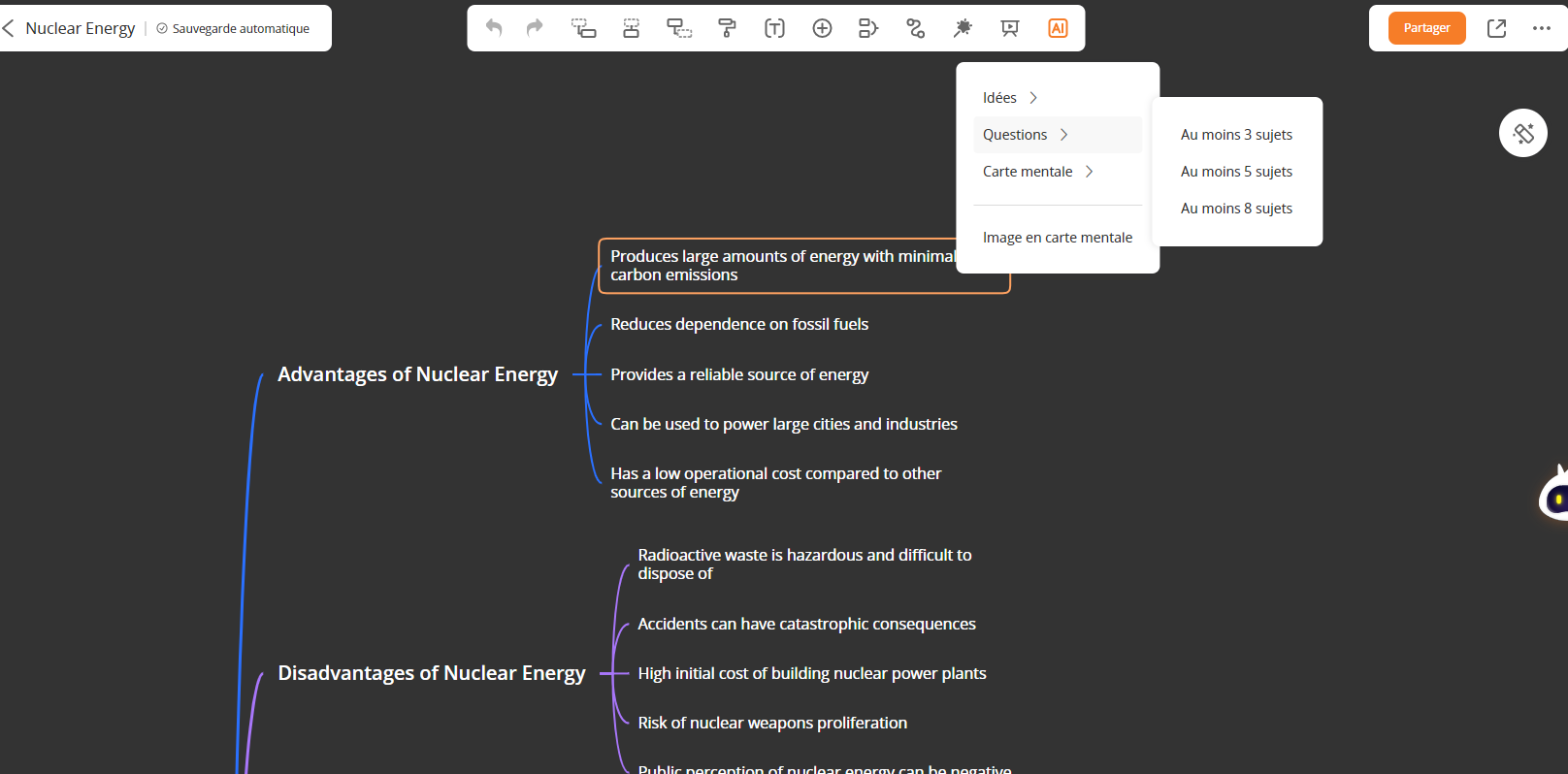
Task: Select the format painter roller icon
Action: 727,28
